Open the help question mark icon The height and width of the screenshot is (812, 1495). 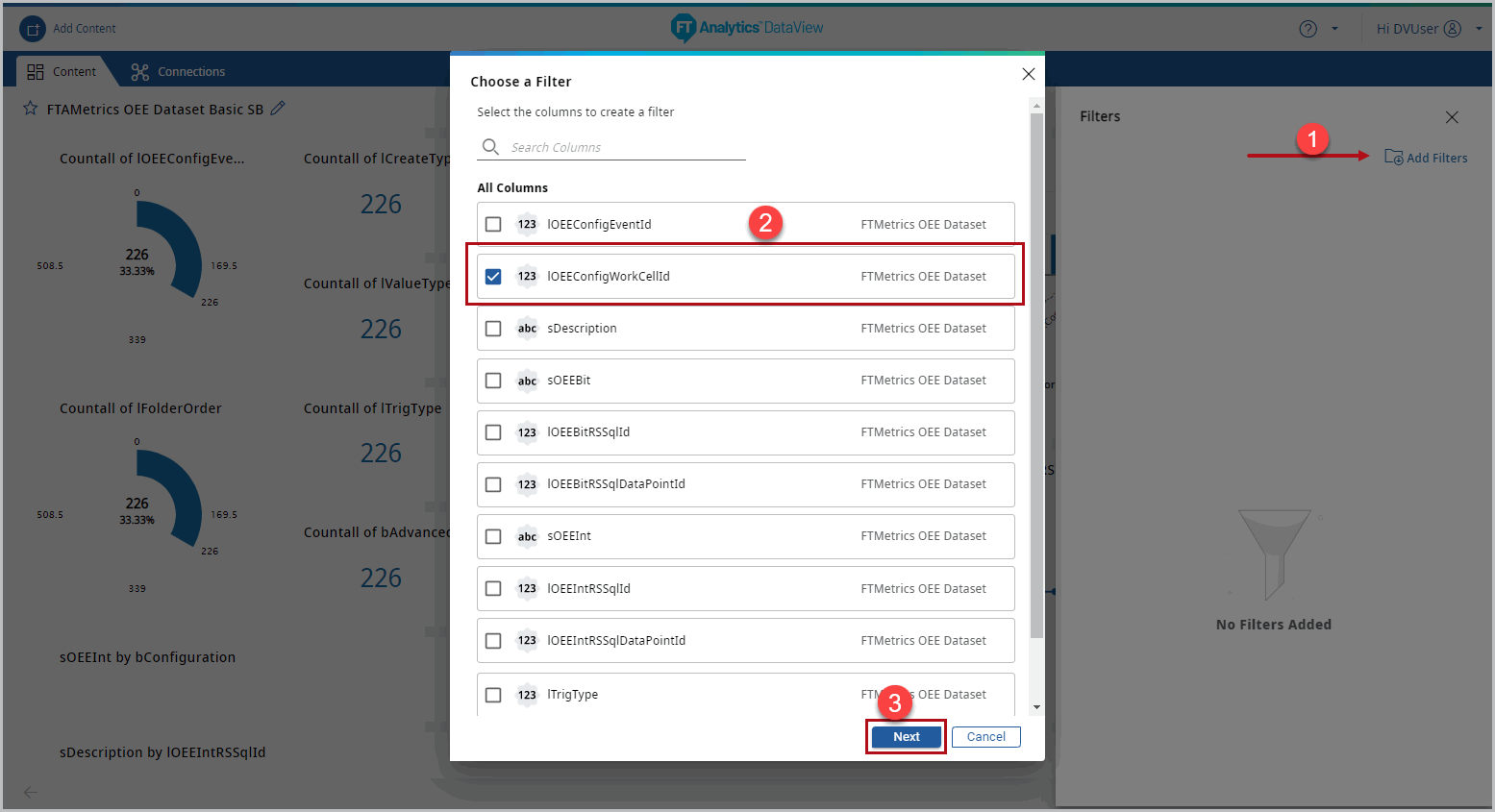(1308, 29)
